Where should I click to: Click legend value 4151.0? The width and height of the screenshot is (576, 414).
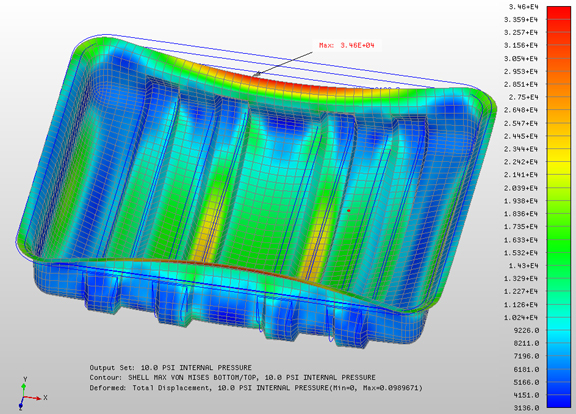pyautogui.click(x=526, y=395)
